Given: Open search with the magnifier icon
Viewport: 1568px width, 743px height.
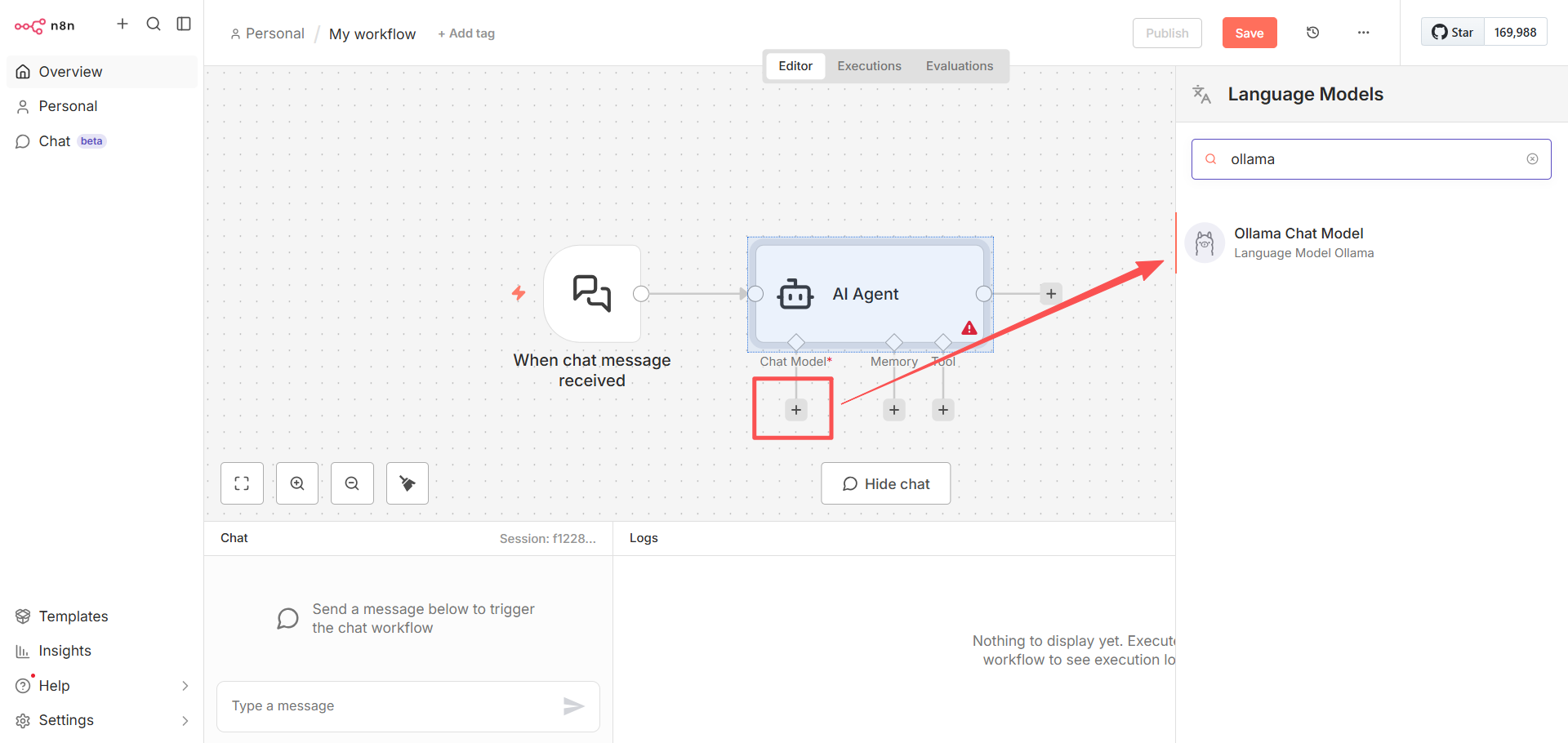Looking at the screenshot, I should point(154,24).
